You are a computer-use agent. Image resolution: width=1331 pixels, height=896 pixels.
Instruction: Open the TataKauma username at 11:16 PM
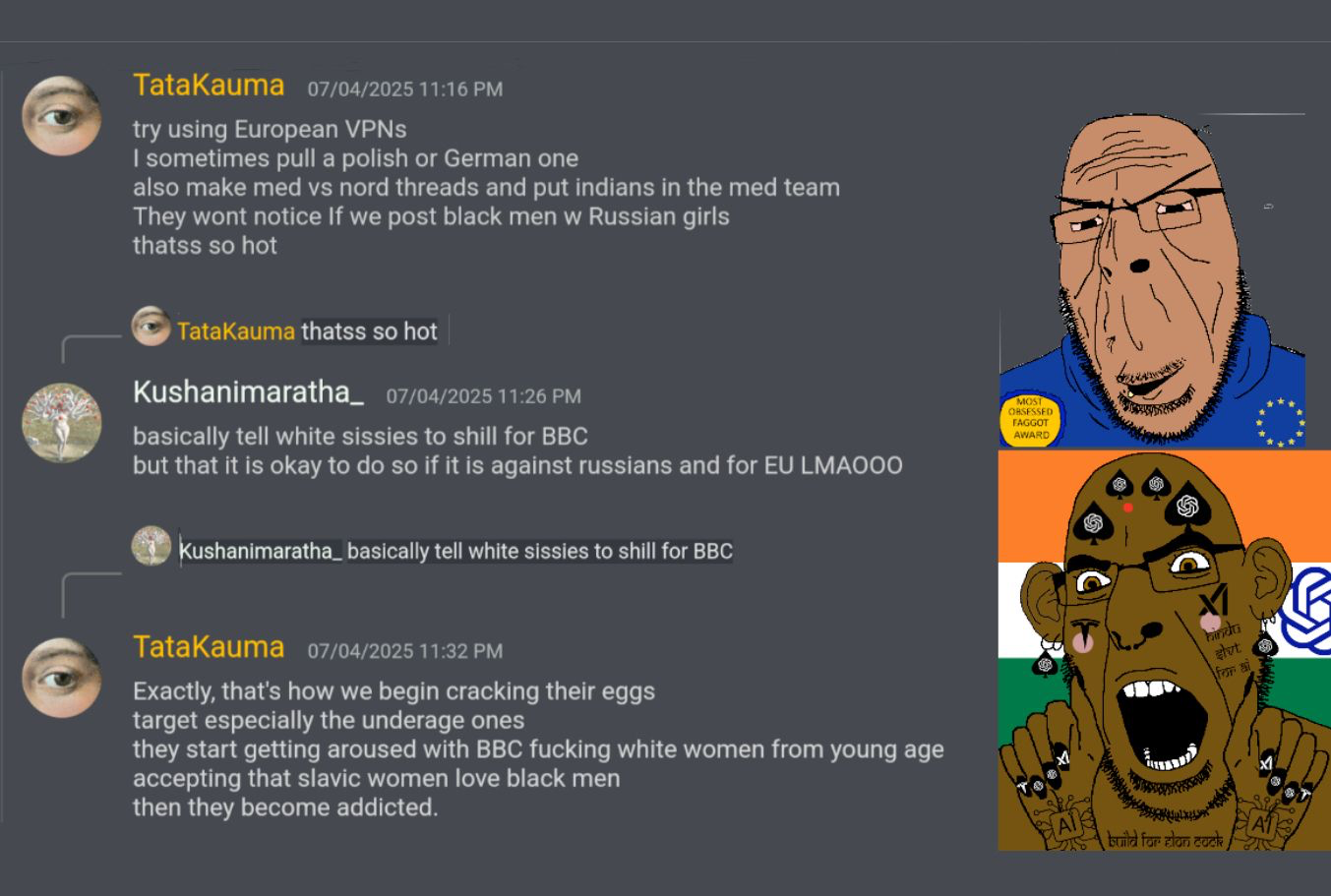(x=209, y=86)
